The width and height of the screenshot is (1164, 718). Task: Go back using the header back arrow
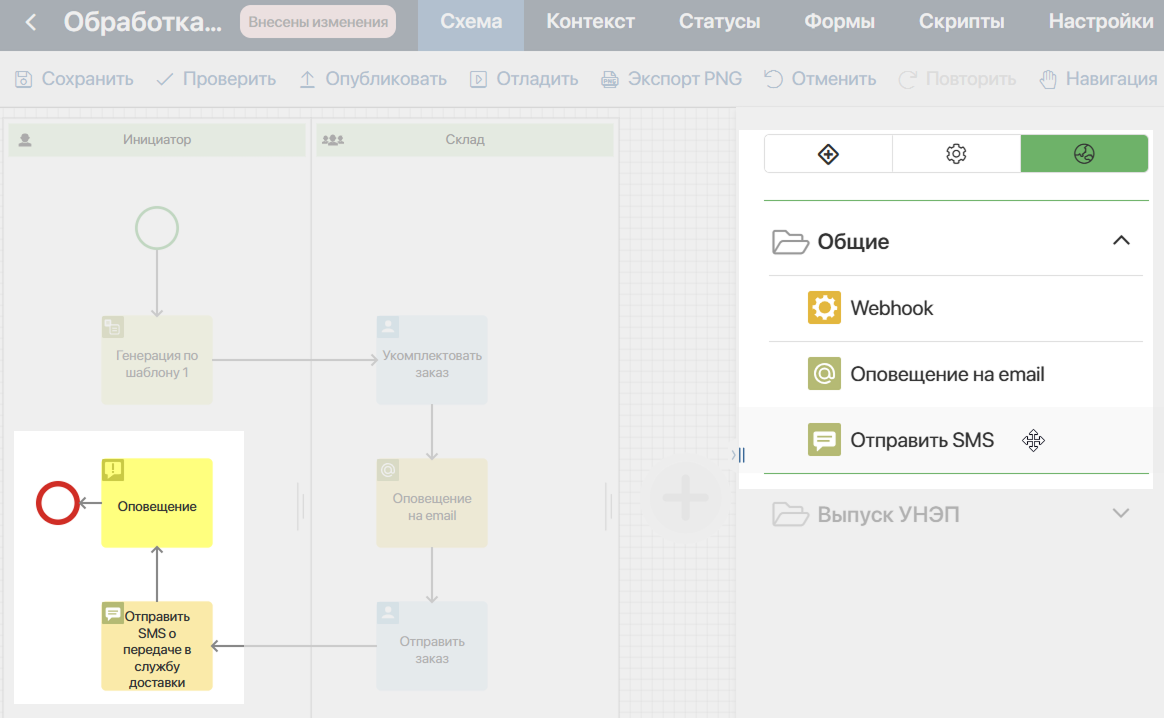click(30, 22)
